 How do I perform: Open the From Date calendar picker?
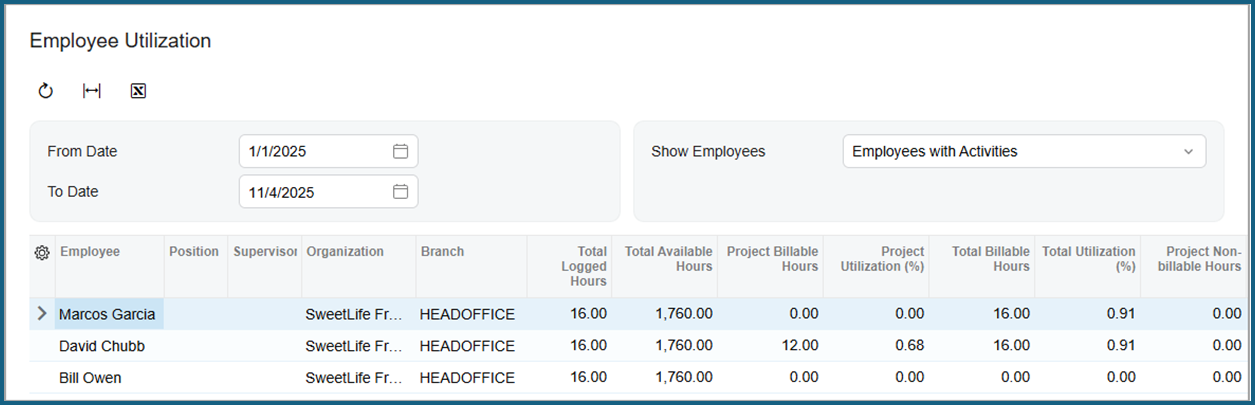tap(400, 152)
